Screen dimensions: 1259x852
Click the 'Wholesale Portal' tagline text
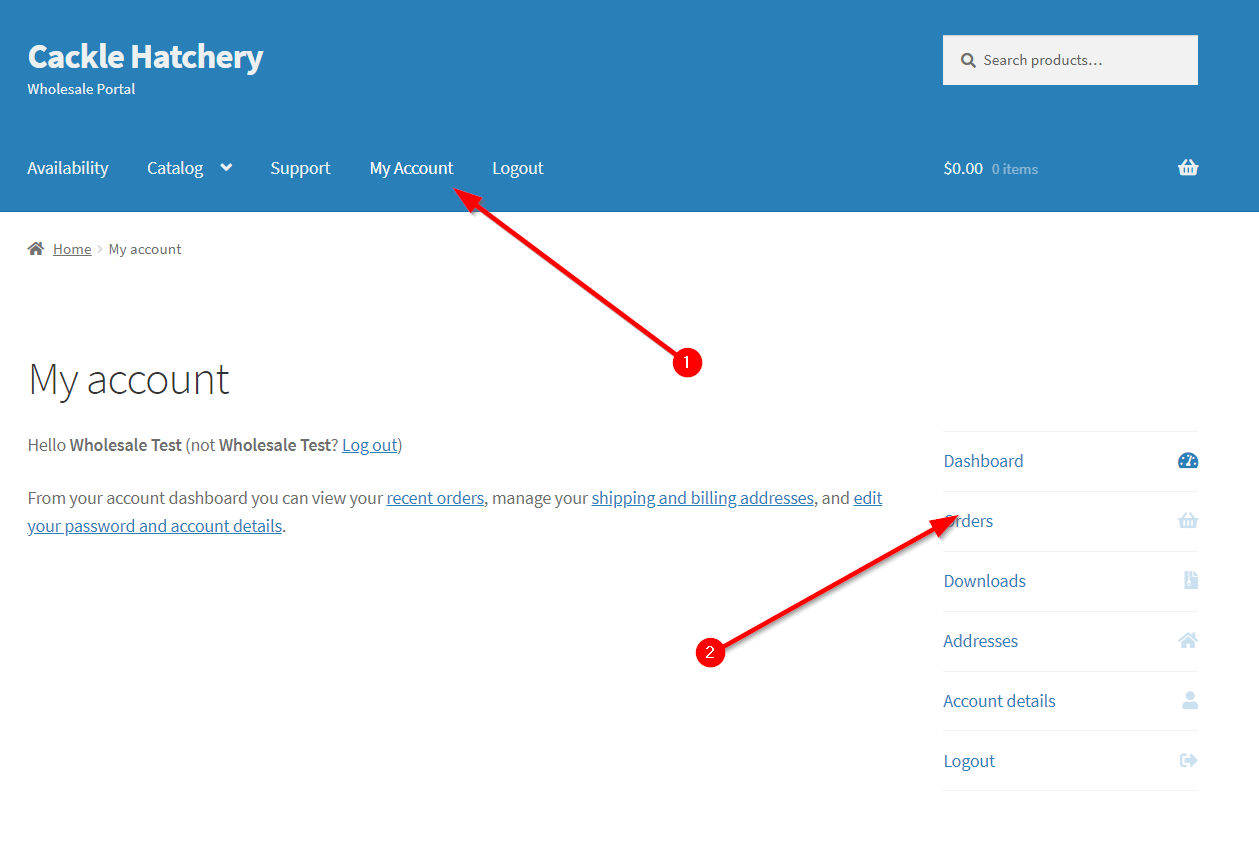81,89
